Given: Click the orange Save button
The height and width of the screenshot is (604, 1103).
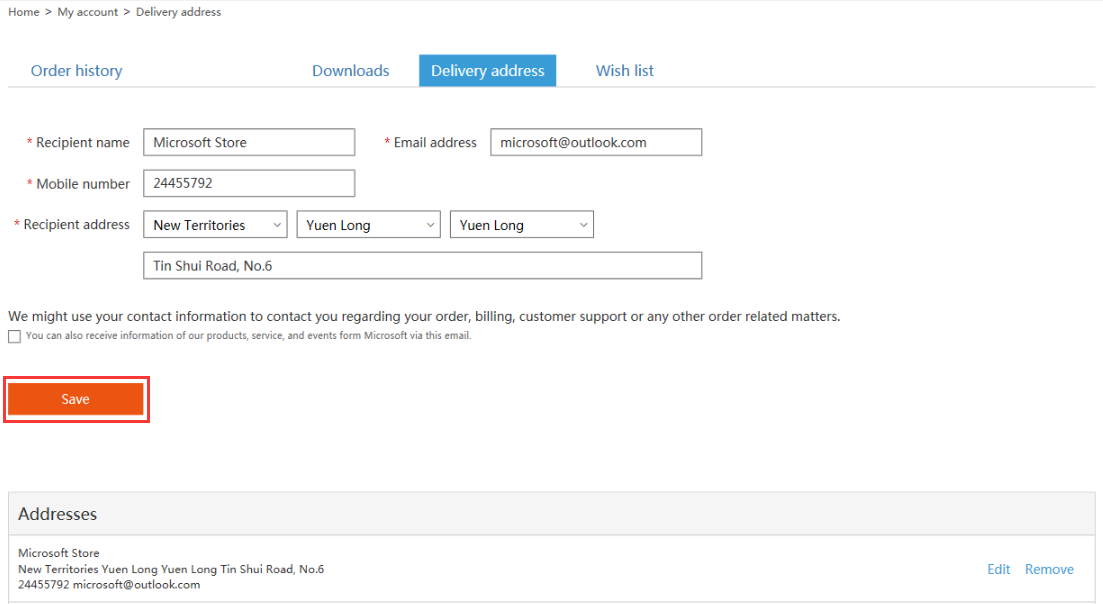Looking at the screenshot, I should [75, 399].
